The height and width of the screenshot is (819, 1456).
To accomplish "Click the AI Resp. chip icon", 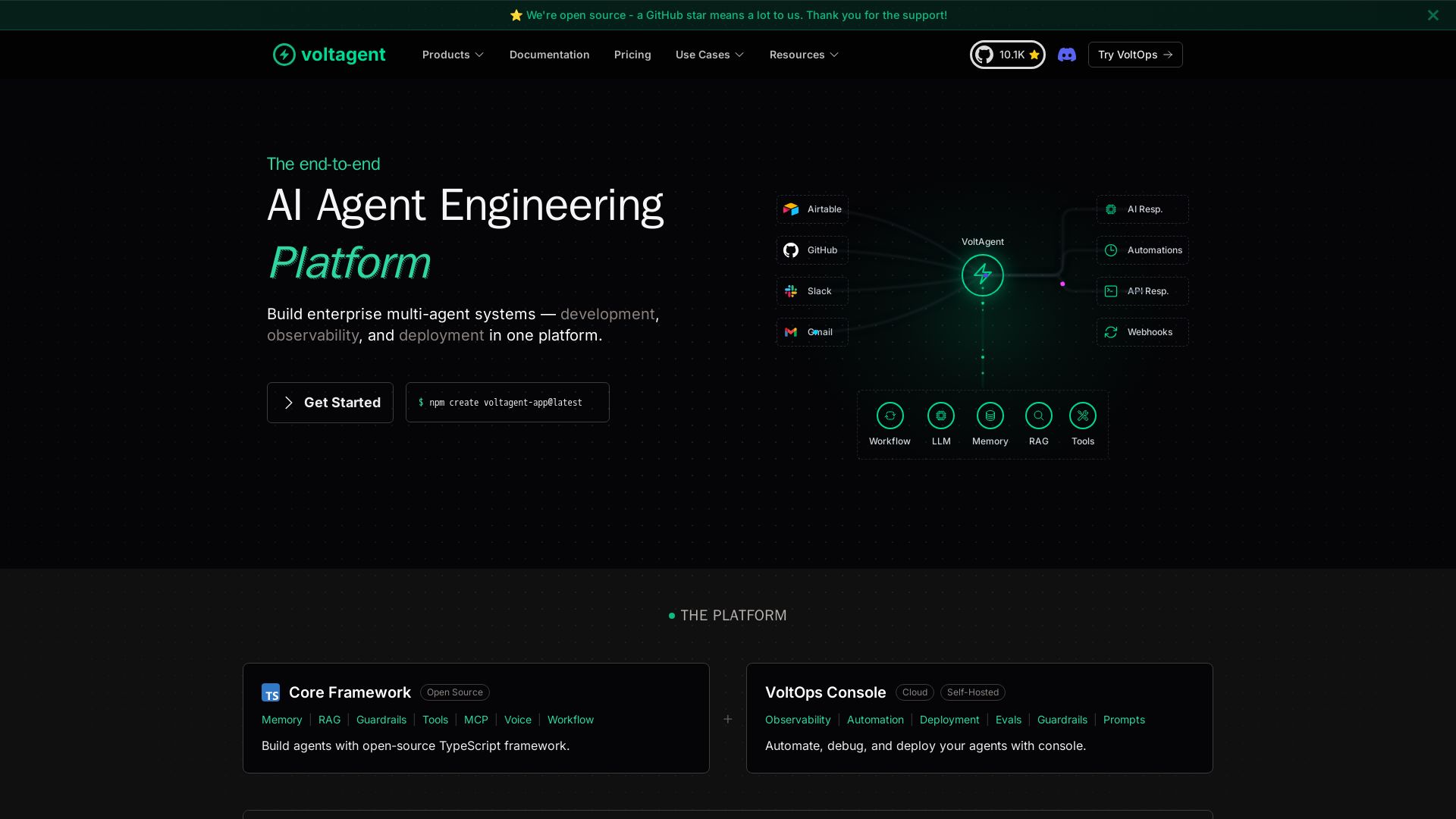I will 1111,209.
